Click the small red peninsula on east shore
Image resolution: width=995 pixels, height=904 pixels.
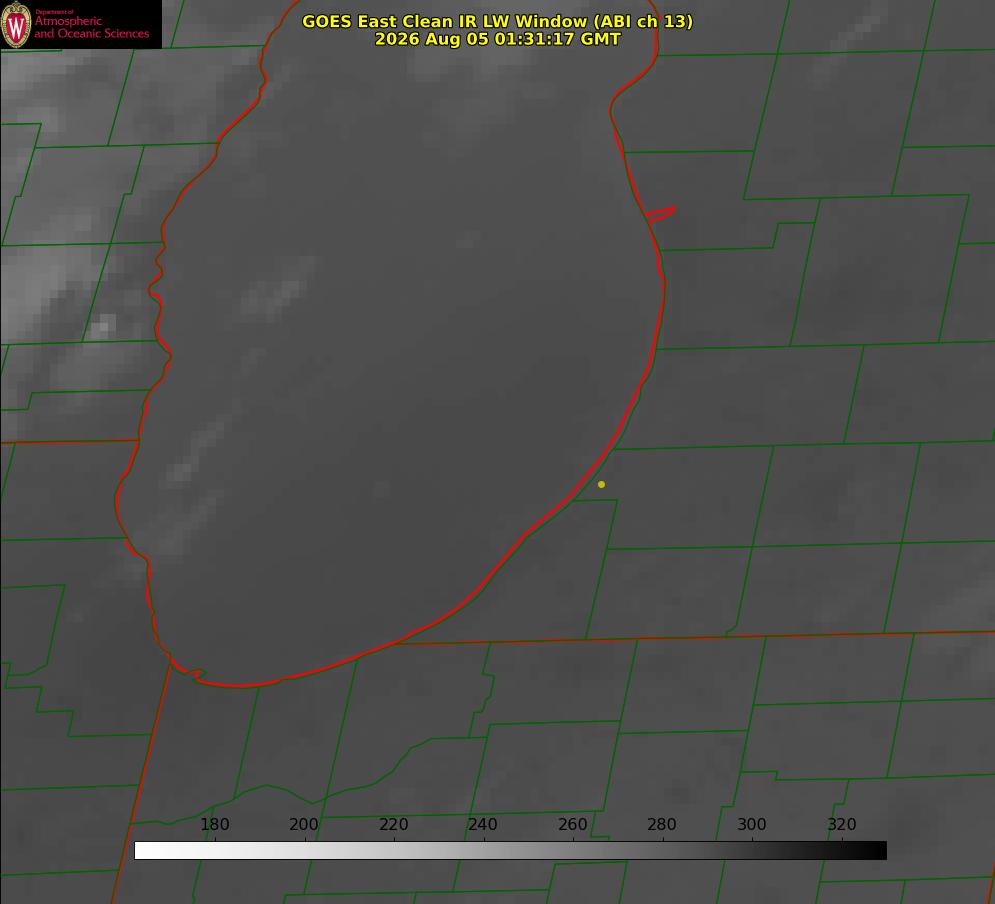point(661,214)
